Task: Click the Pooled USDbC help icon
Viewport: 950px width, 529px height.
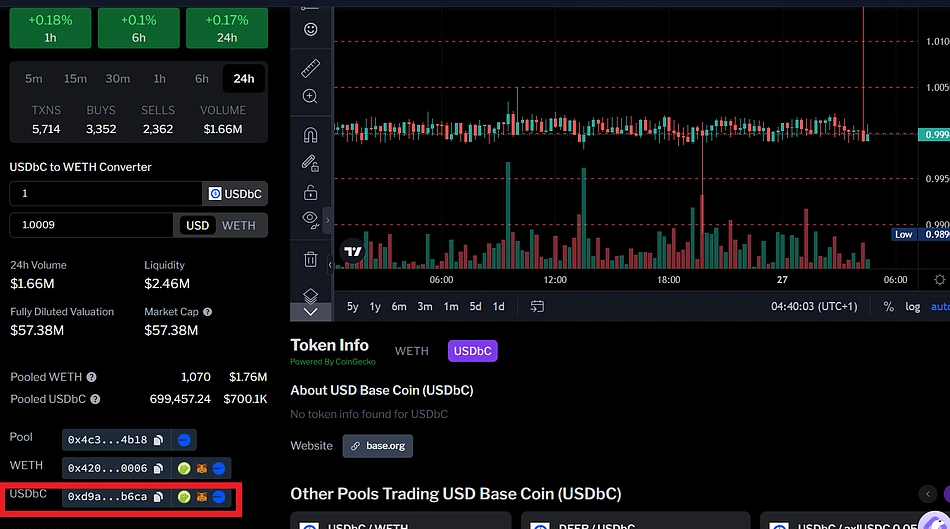Action: 95,399
